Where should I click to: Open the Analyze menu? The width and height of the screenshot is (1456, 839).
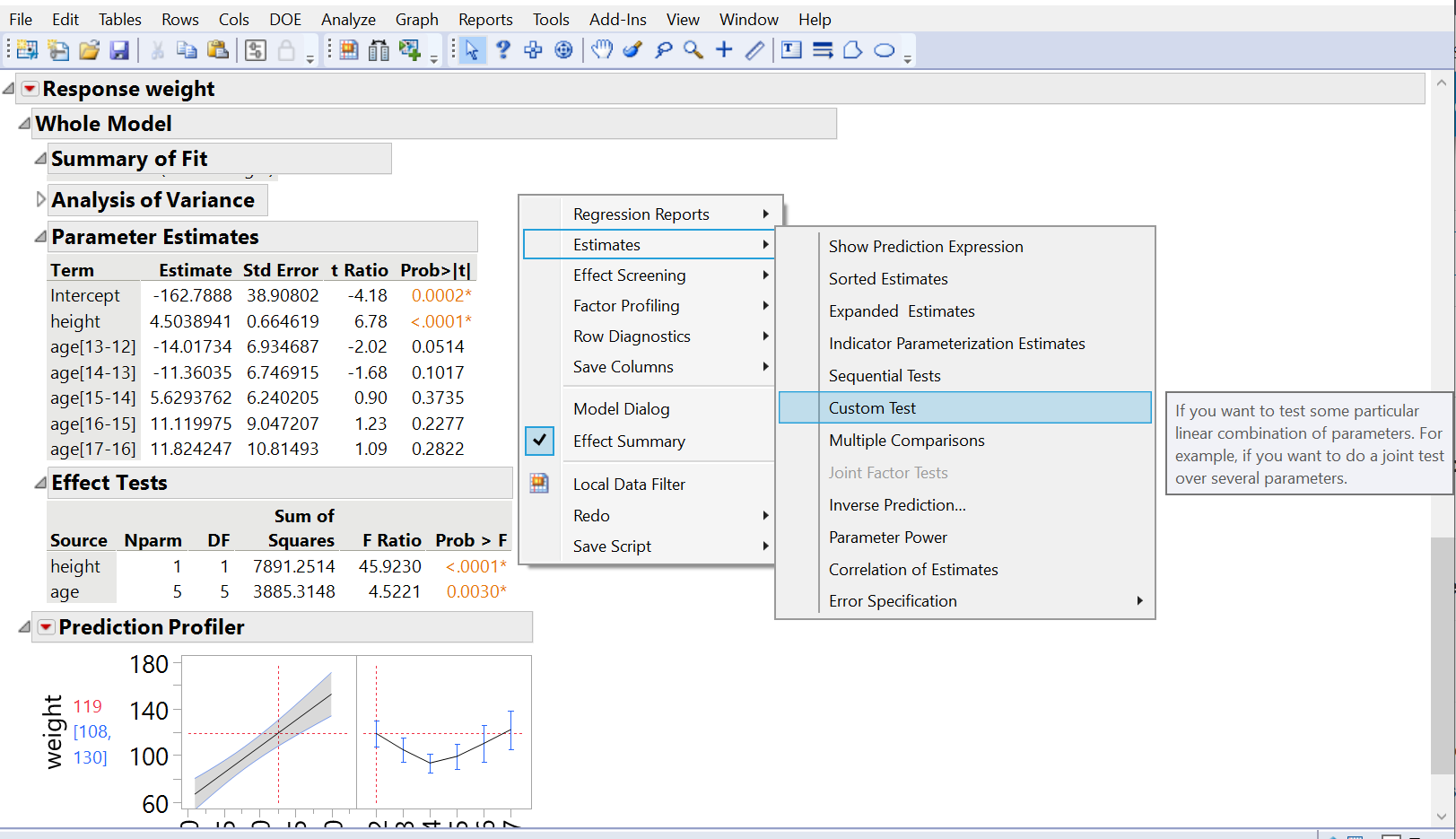(x=347, y=19)
